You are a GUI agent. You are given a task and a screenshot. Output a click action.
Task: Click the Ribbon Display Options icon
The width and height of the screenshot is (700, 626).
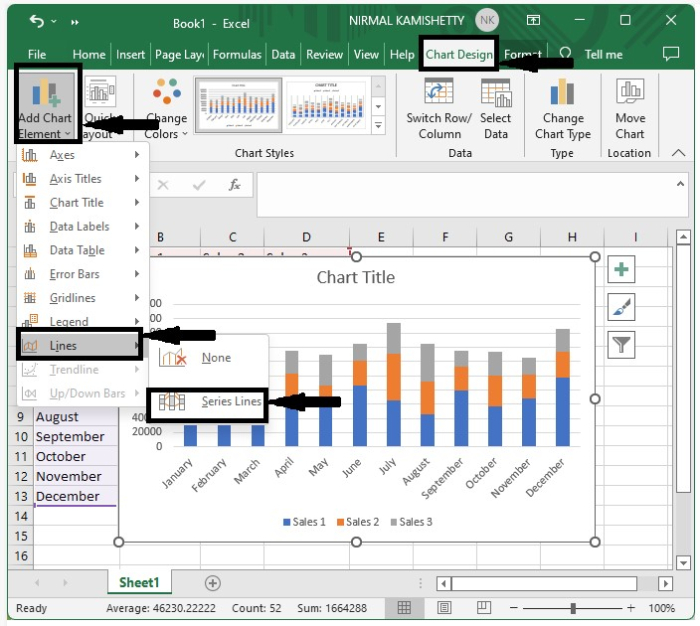tap(533, 20)
